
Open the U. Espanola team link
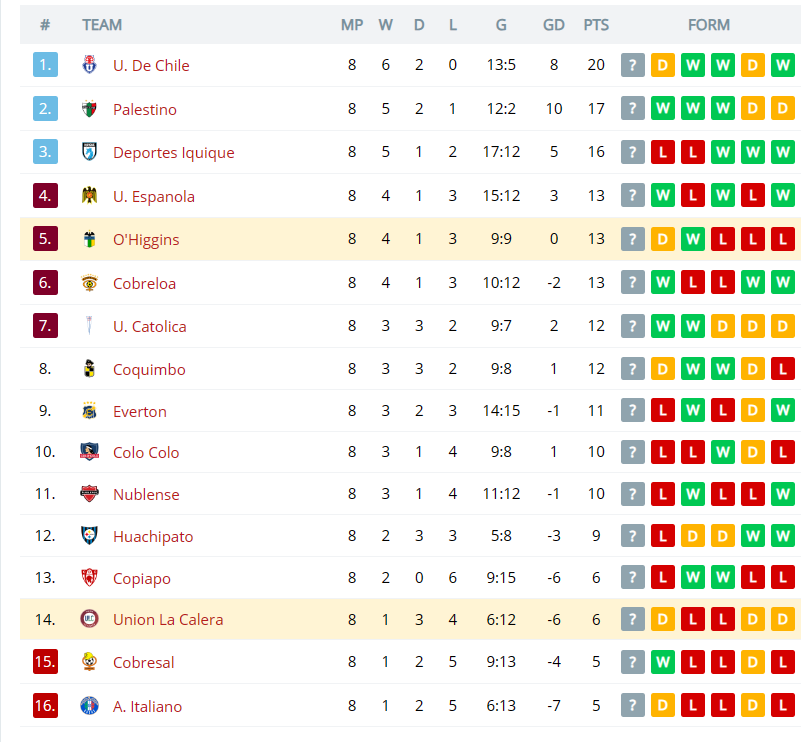click(x=154, y=196)
